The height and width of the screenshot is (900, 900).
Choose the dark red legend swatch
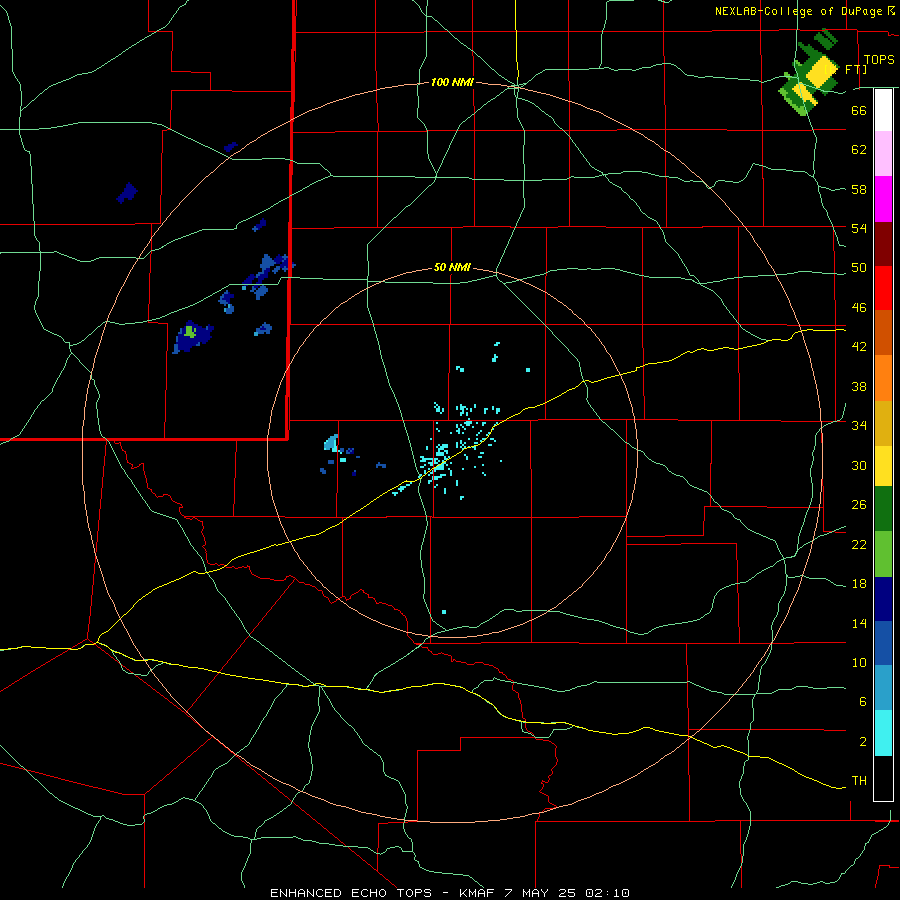pyautogui.click(x=883, y=244)
